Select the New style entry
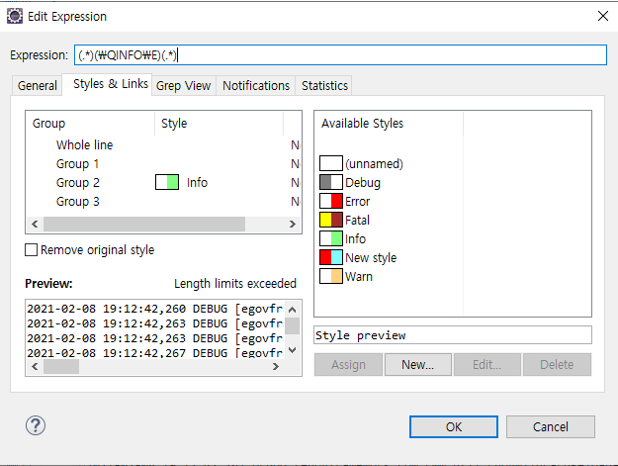The image size is (618, 466). coord(370,258)
